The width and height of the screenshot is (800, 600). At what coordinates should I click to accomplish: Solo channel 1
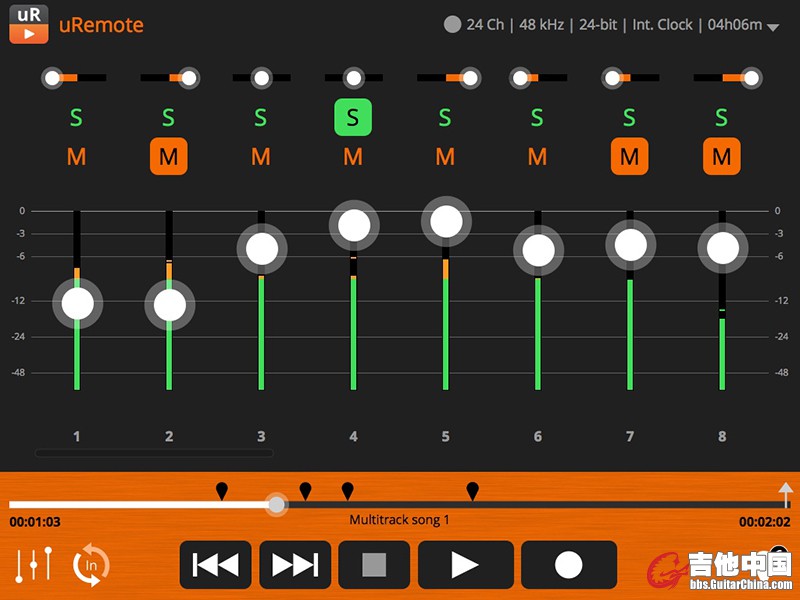[77, 118]
